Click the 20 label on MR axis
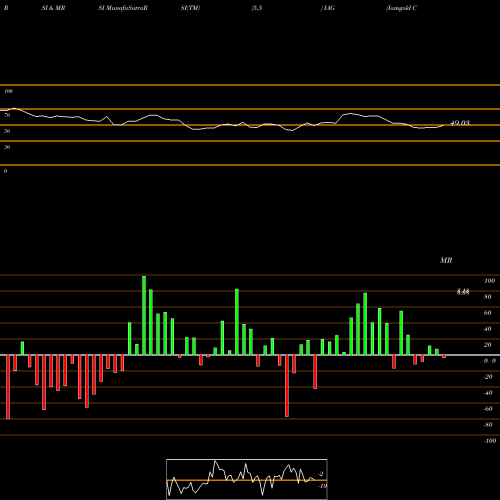 pyautogui.click(x=488, y=345)
